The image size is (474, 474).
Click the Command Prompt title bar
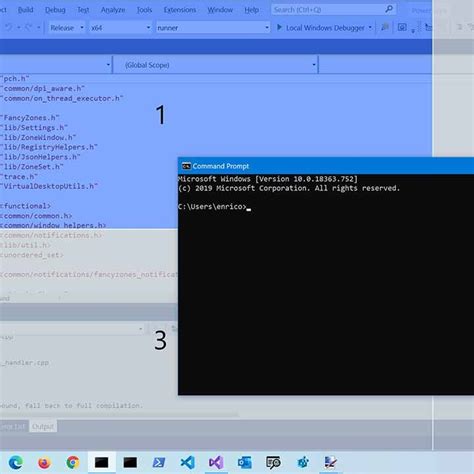326,166
